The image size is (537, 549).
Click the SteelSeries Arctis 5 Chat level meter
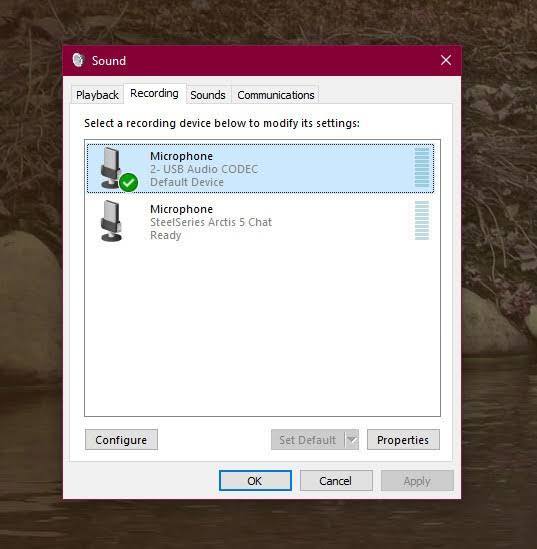tap(421, 221)
